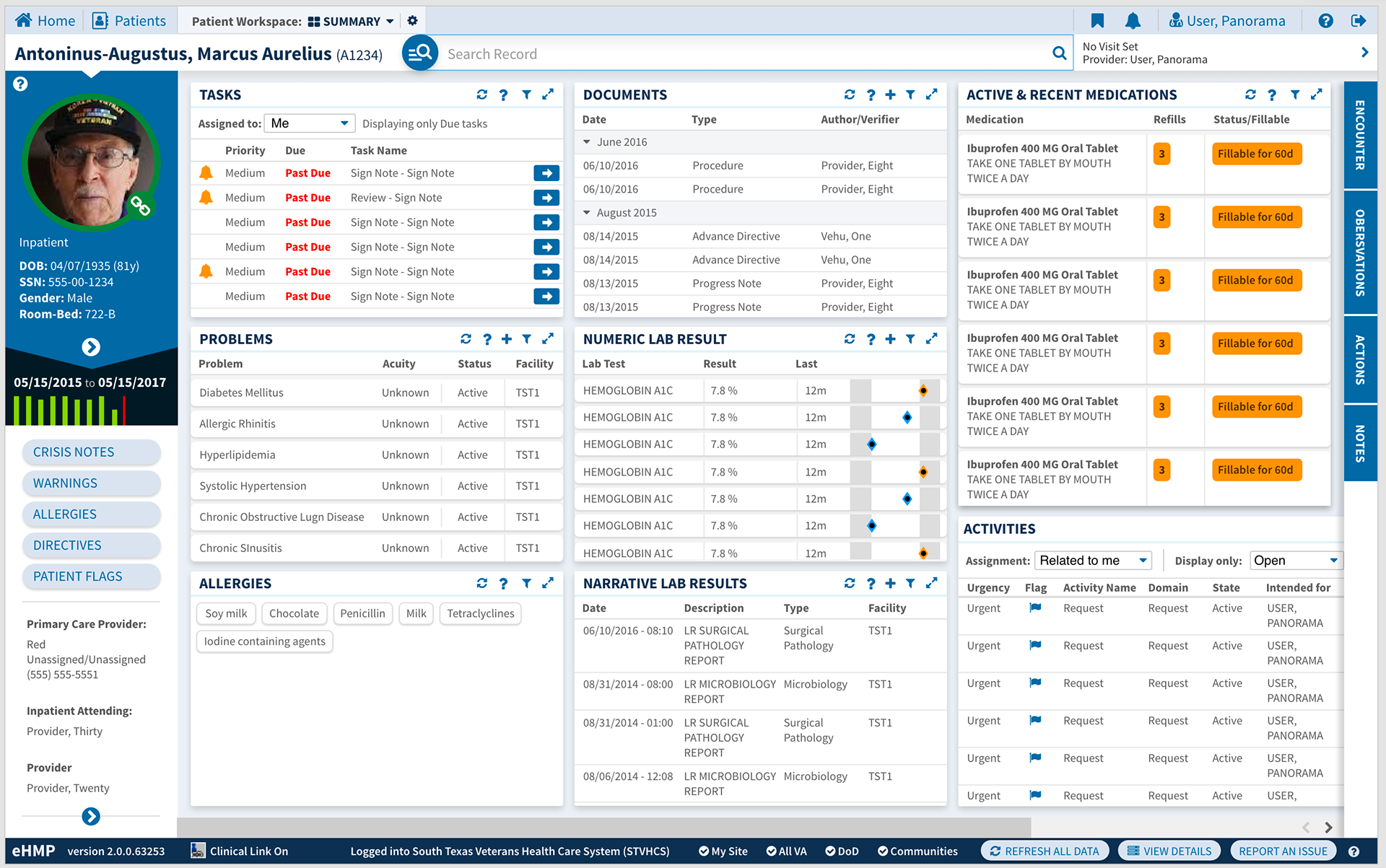The height and width of the screenshot is (868, 1386).
Task: Click the logout icon in top bar
Action: pos(1359,21)
